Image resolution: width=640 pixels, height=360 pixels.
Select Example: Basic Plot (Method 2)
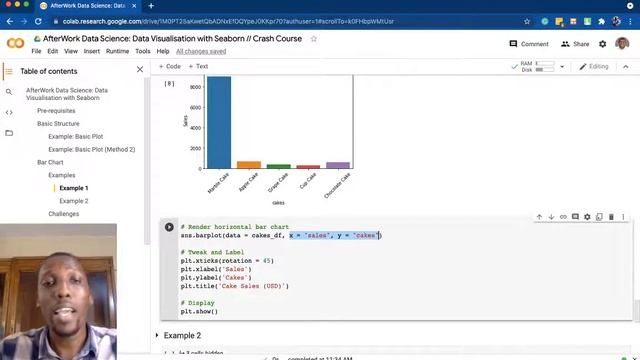coord(91,149)
